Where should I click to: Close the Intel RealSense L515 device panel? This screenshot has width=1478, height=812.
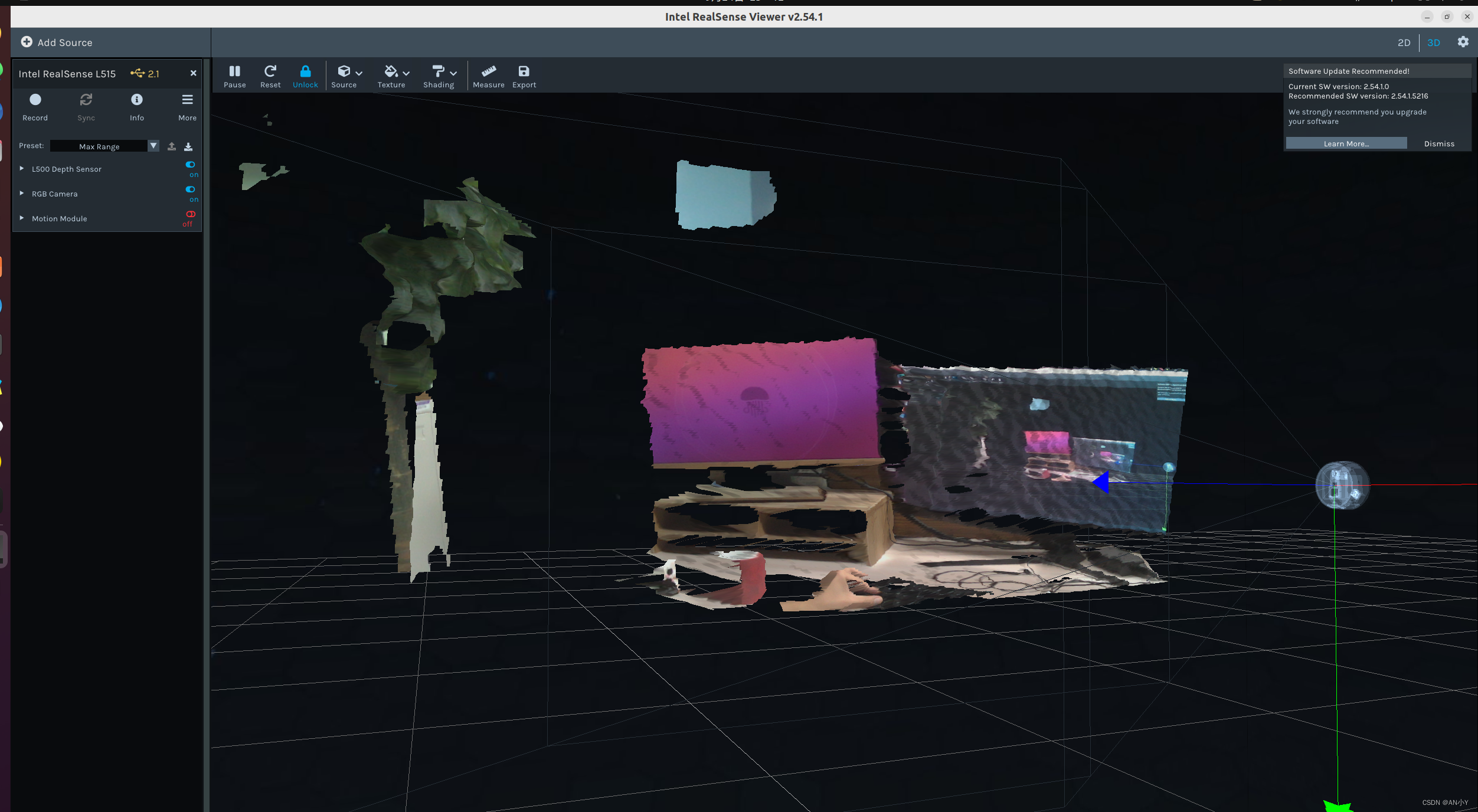pos(193,73)
